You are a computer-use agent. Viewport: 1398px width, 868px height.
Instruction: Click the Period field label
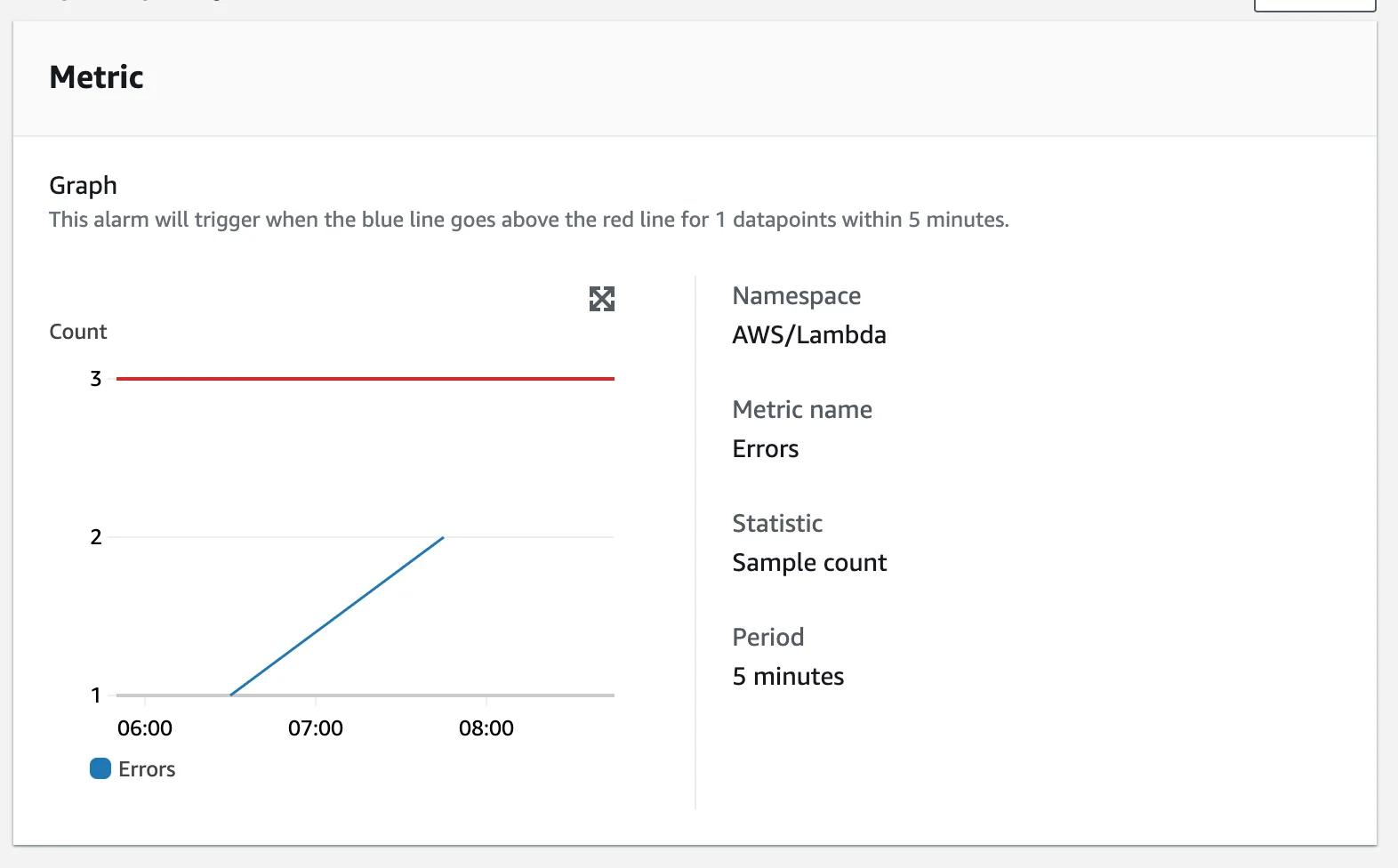(768, 638)
